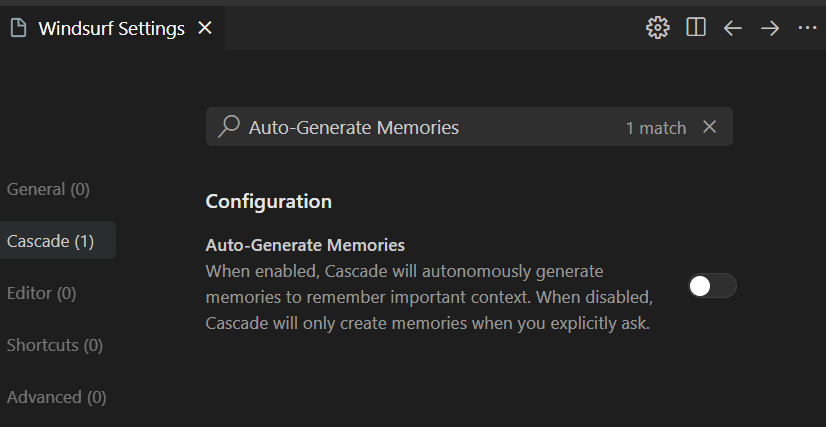
Task: Click the Configuration section heading
Action: (269, 202)
